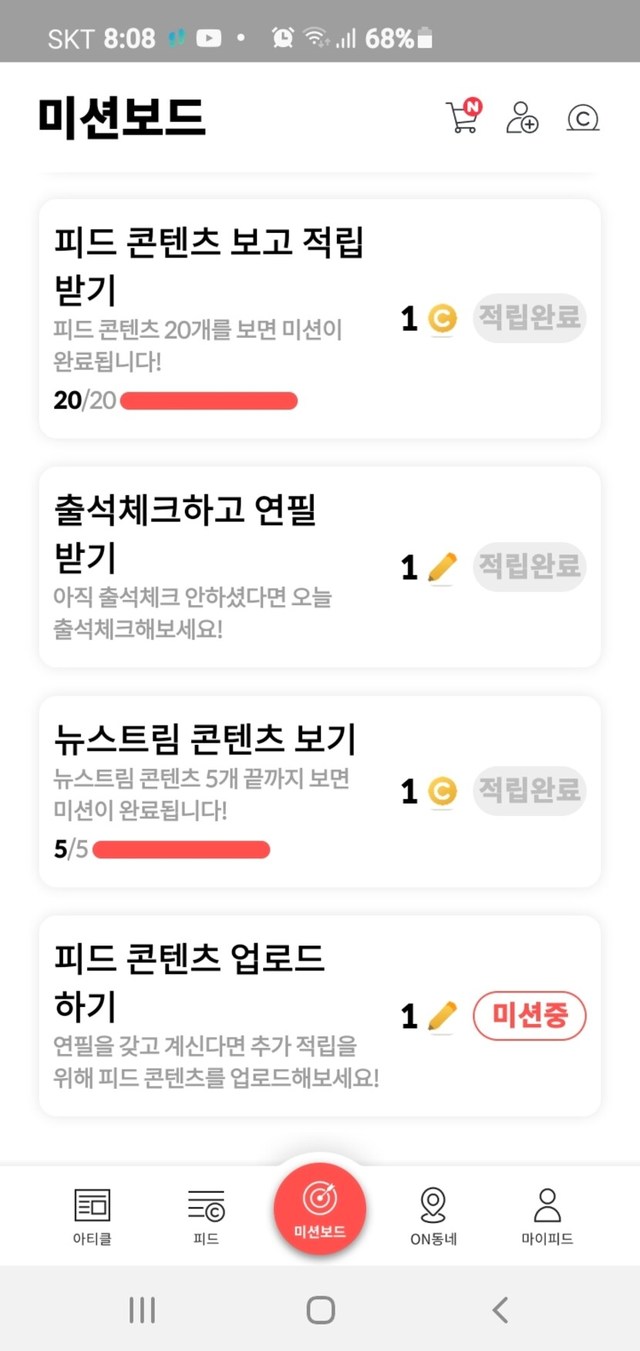Open the coin balance icon in header
This screenshot has height=1351, width=640.
point(582,117)
